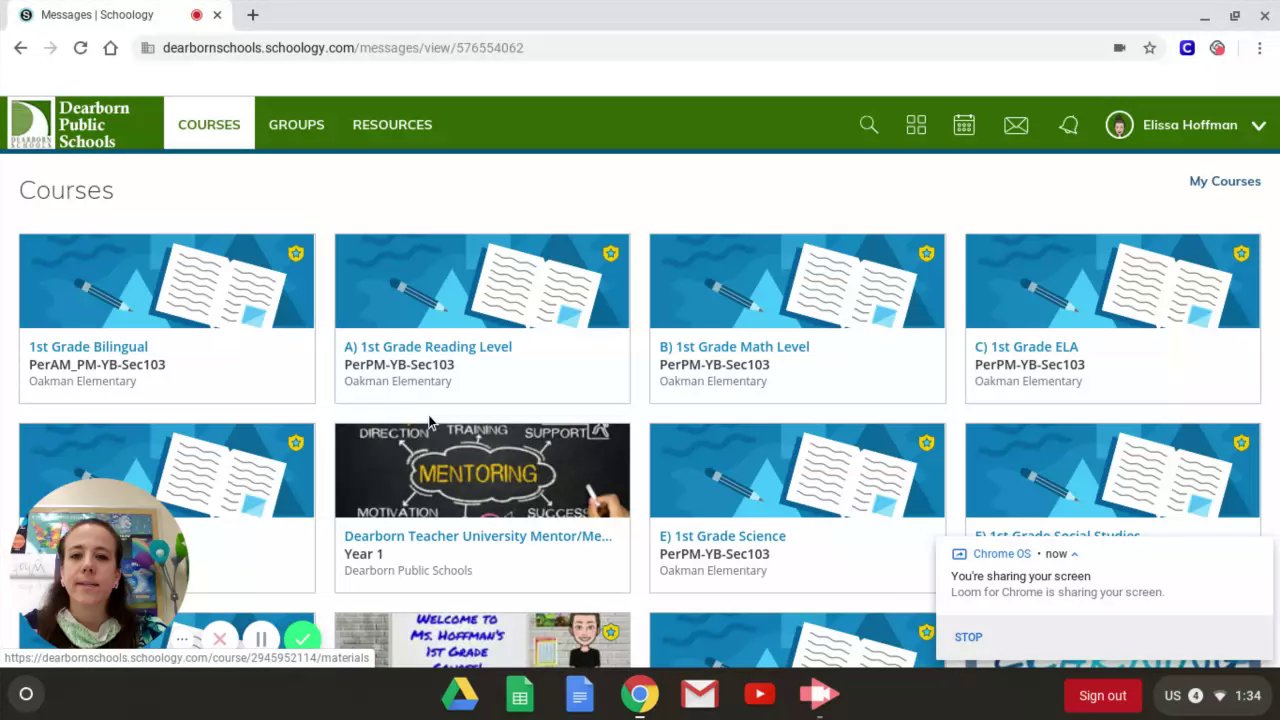Launch Google Drive from the shelf

pos(460,695)
